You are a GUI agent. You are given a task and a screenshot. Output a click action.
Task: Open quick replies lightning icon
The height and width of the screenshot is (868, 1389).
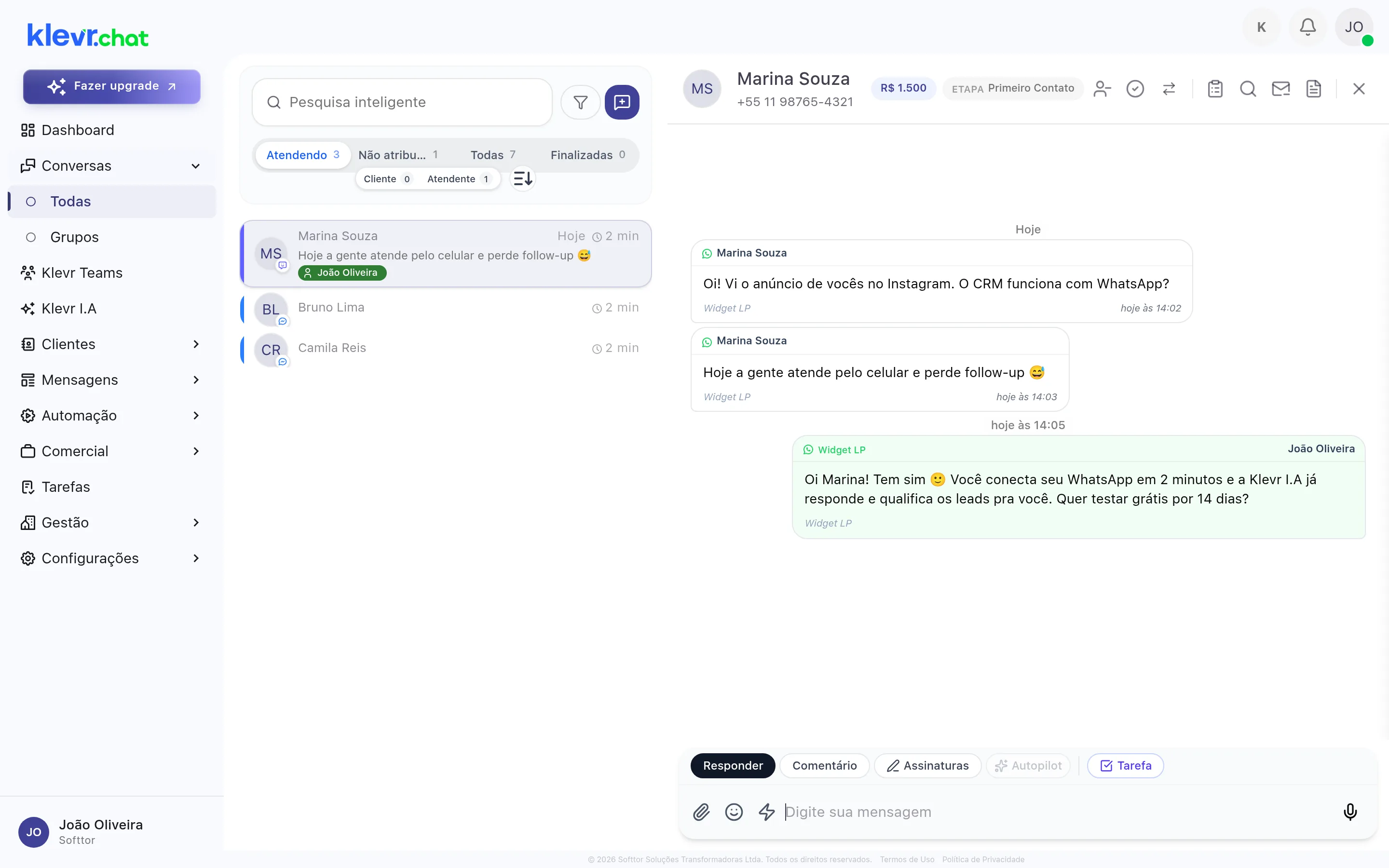click(766, 812)
